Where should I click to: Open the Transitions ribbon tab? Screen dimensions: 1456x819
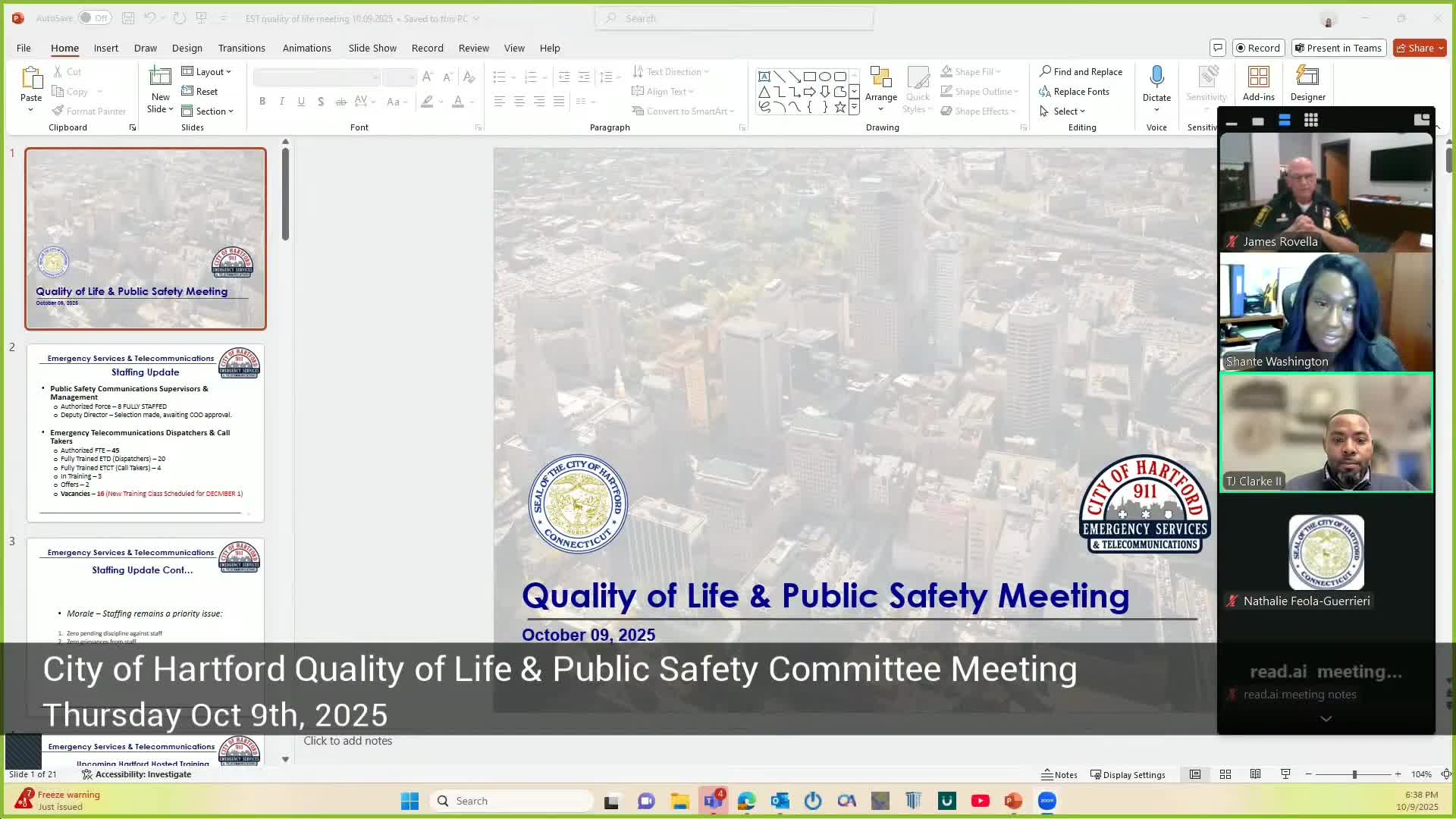point(241,48)
